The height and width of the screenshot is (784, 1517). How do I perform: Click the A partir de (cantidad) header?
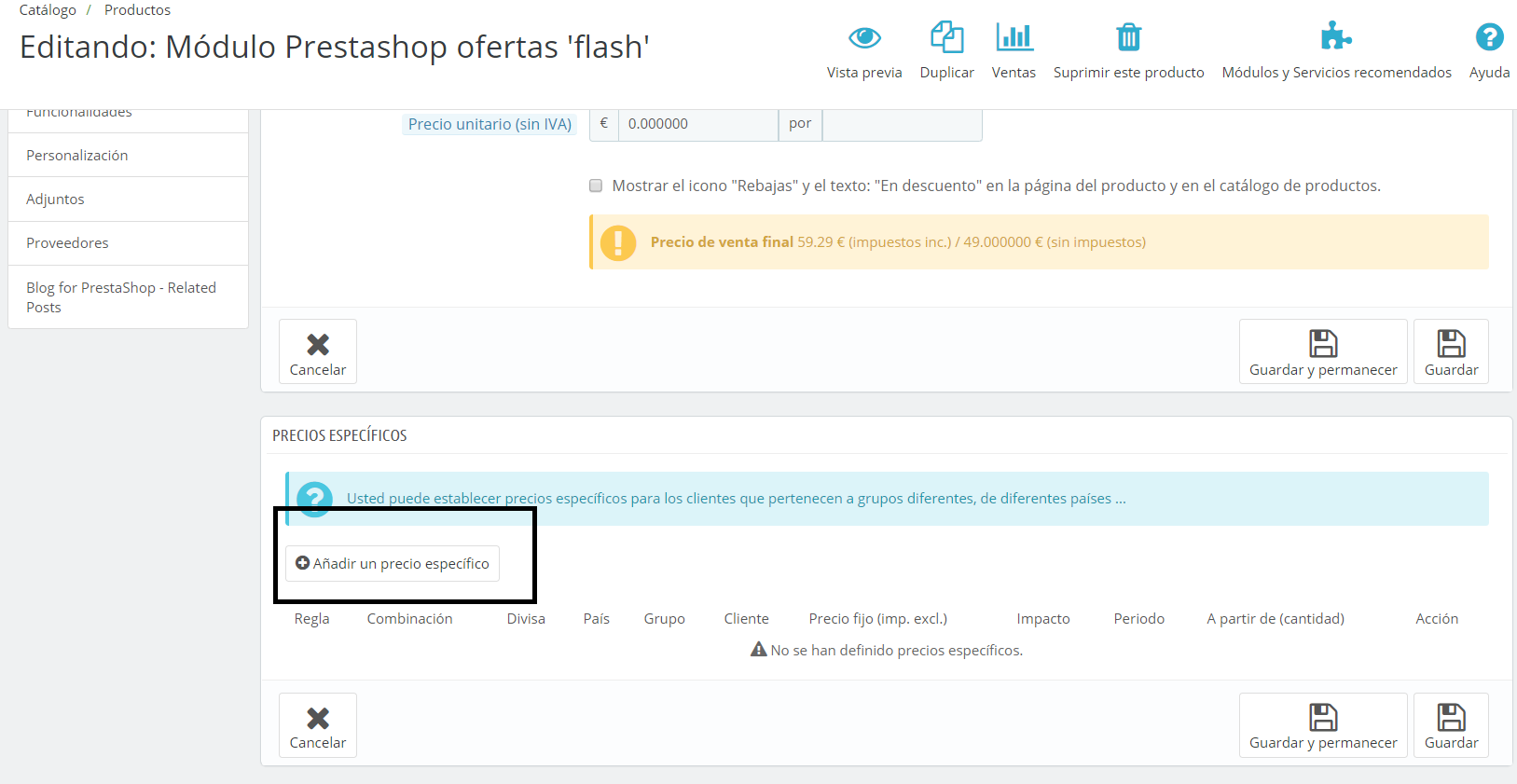[1275, 619]
